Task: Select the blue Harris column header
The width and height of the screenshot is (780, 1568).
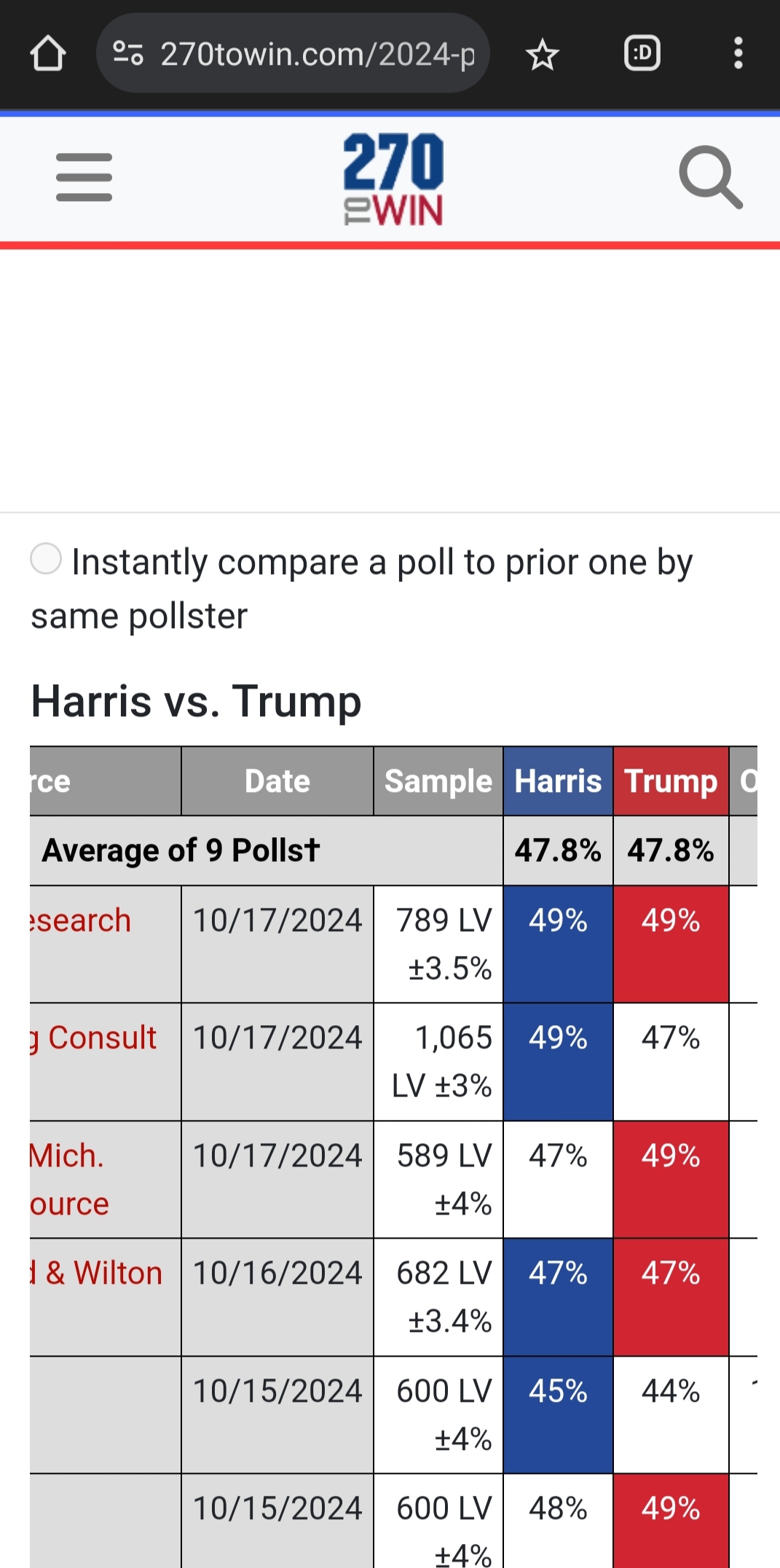Action: click(x=558, y=781)
